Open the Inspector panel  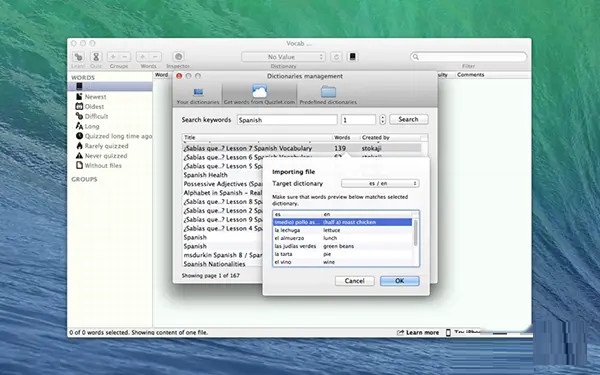click(x=178, y=57)
